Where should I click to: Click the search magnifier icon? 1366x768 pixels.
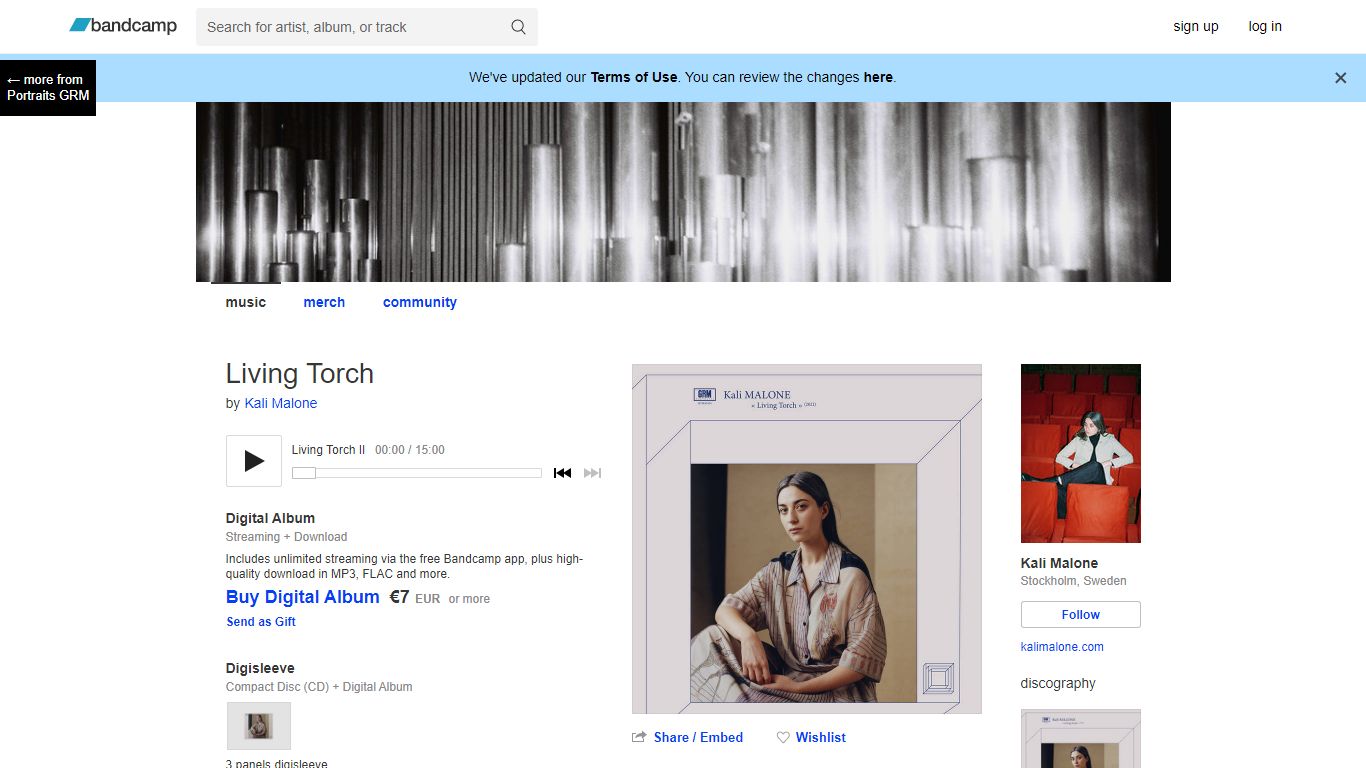(x=518, y=27)
